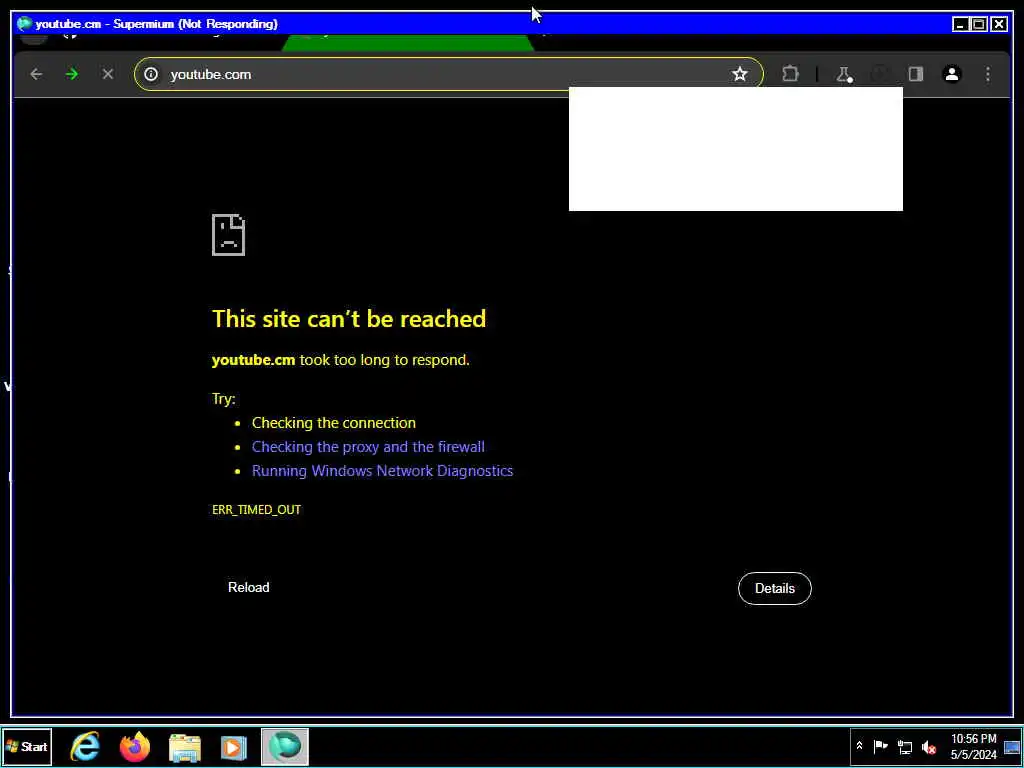Image resolution: width=1024 pixels, height=768 pixels.
Task: Toggle the browser side panel icon
Action: coord(916,74)
